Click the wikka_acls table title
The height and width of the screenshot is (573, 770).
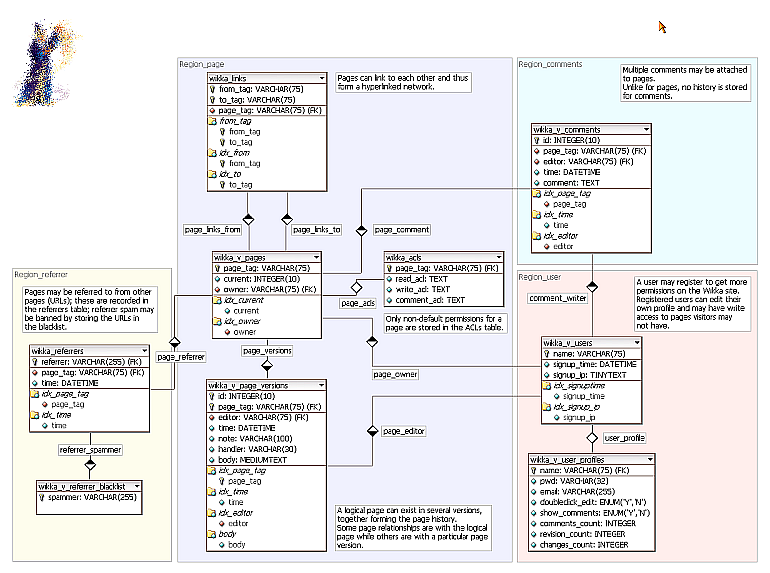(404, 257)
